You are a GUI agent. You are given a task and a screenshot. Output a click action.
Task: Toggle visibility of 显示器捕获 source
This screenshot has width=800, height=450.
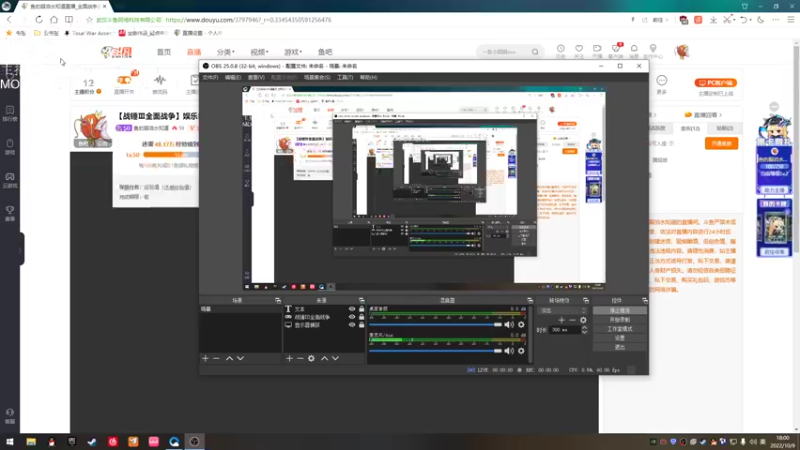pyautogui.click(x=352, y=325)
